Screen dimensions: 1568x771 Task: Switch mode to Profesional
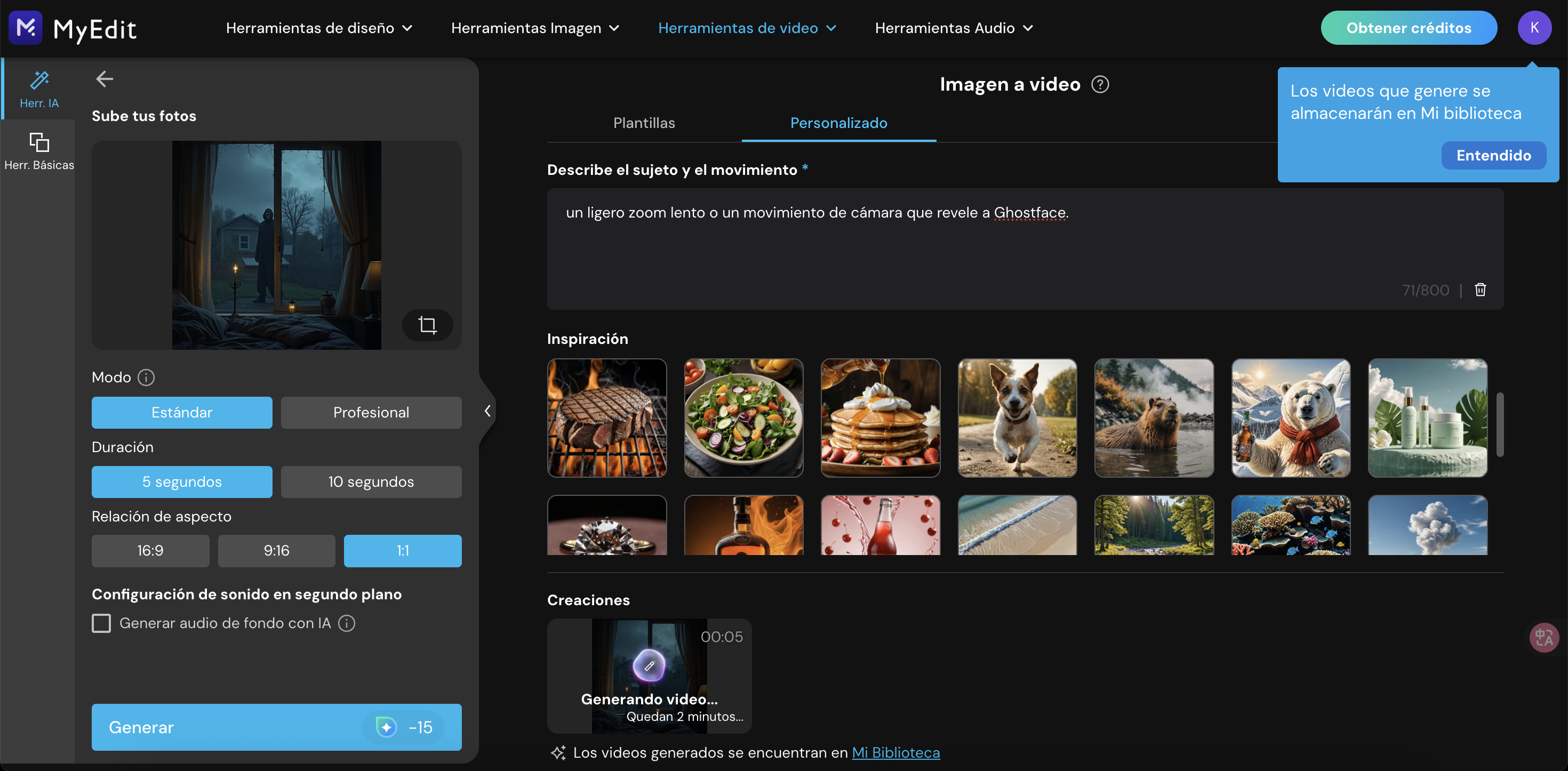pos(371,413)
